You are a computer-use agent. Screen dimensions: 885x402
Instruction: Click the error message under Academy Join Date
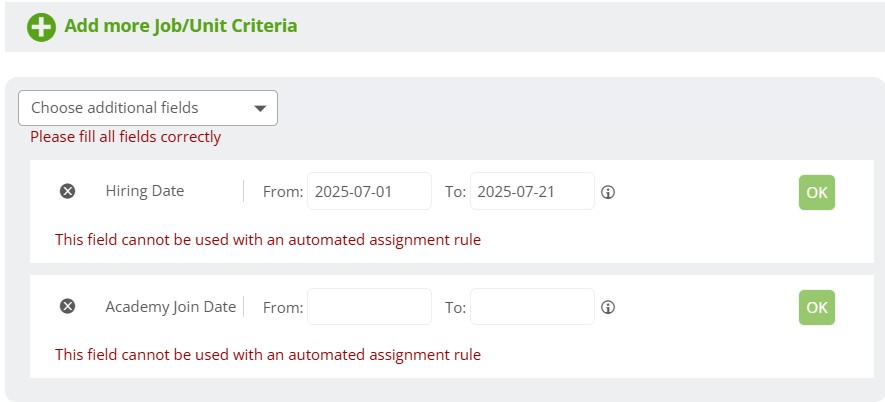pyautogui.click(x=268, y=355)
